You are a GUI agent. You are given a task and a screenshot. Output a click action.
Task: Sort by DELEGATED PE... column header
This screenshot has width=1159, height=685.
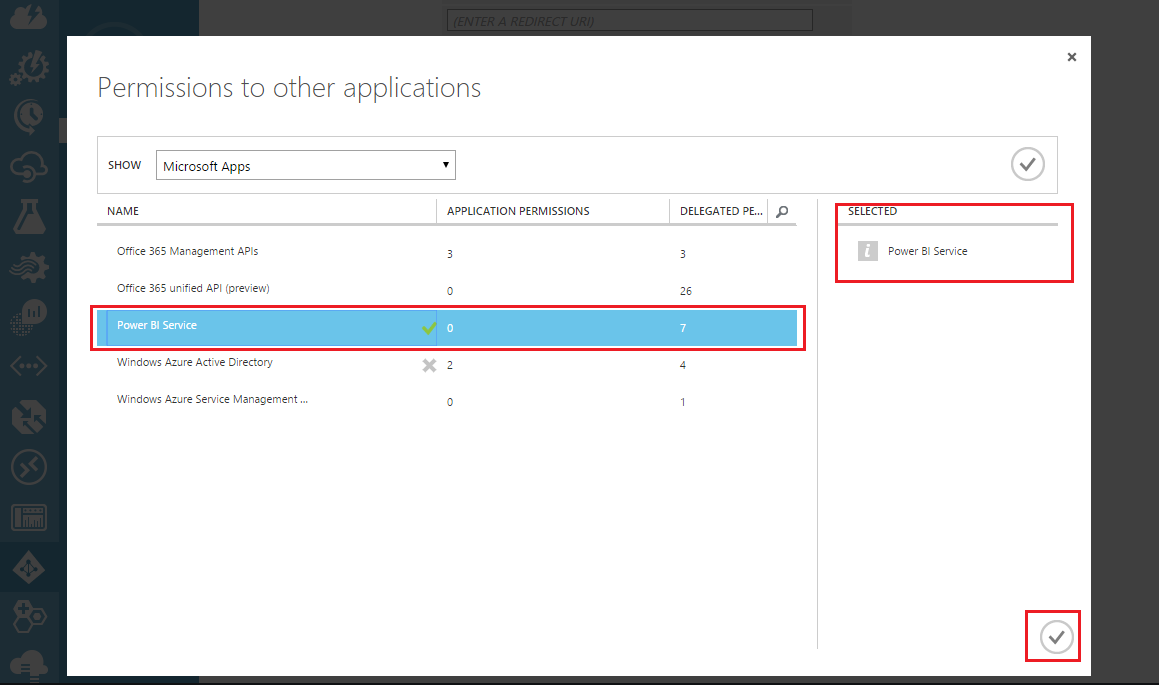coord(721,211)
